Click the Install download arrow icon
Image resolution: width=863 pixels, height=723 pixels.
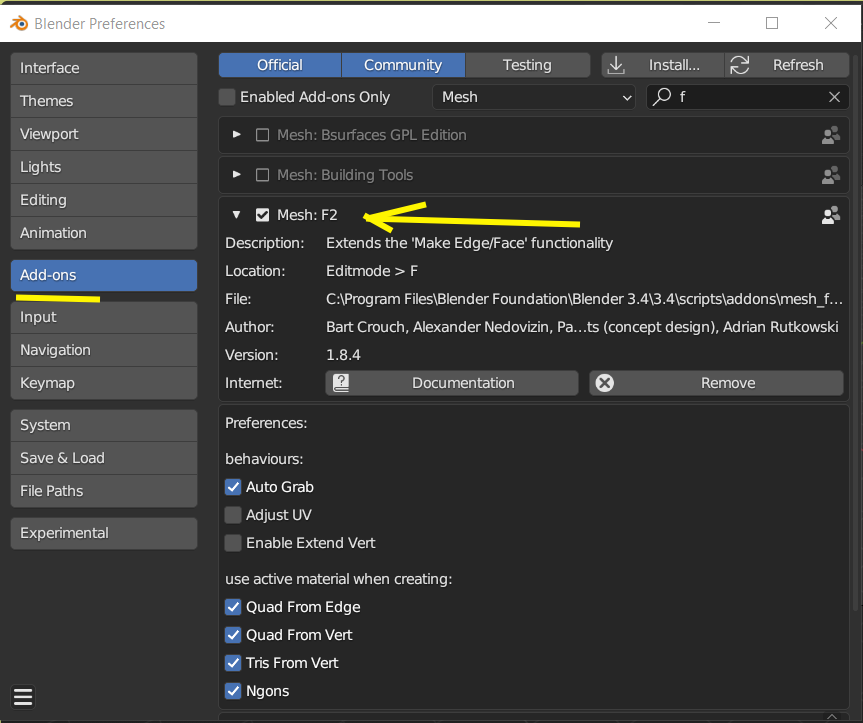click(x=617, y=65)
